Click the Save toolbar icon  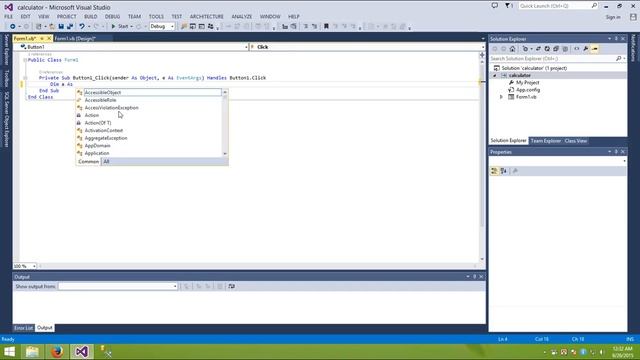pos(61,26)
